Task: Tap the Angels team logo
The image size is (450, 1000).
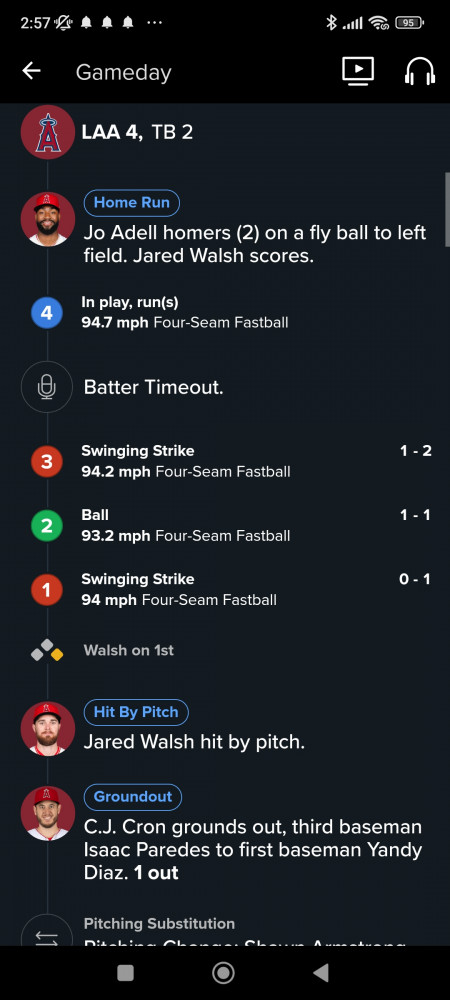Action: point(47,132)
